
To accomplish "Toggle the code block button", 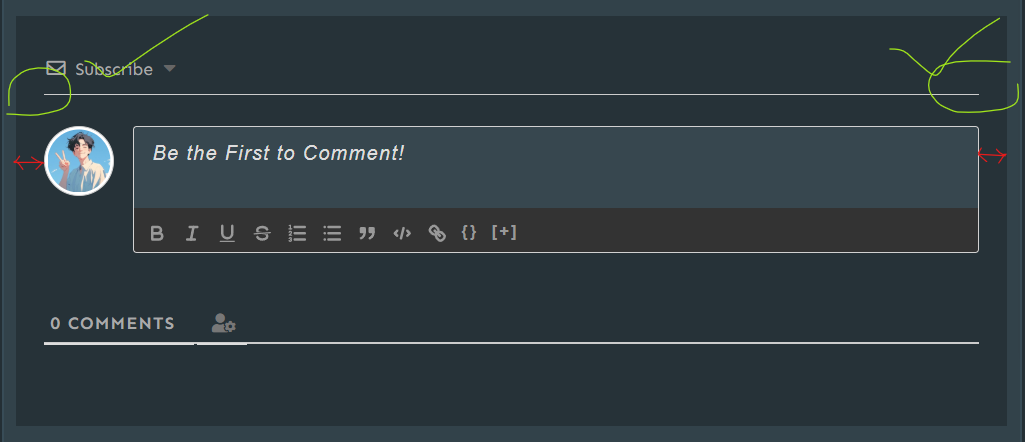I will point(402,233).
